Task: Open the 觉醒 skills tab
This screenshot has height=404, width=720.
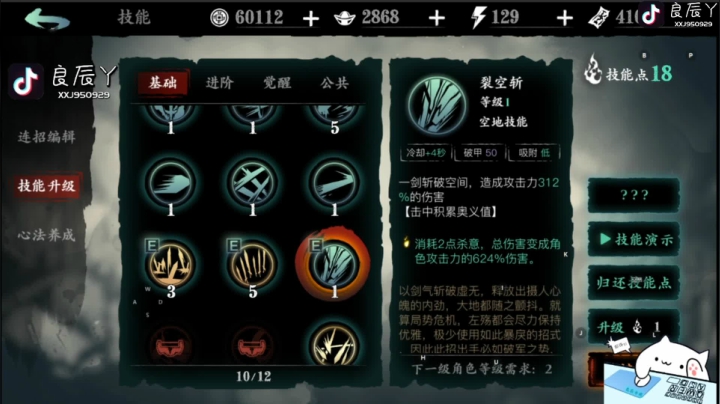Action: coord(277,83)
